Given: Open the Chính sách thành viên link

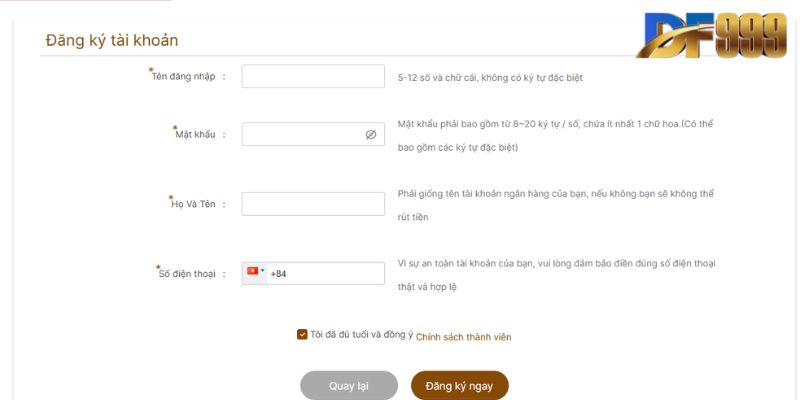Looking at the screenshot, I should point(463,337).
